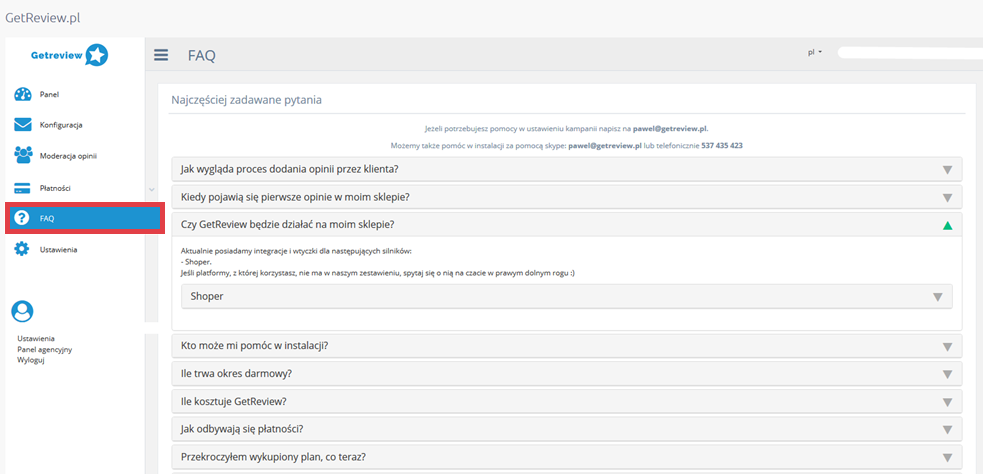Click arrow on 'Kiedy pojawią się' row
The image size is (983, 474).
[x=947, y=198]
